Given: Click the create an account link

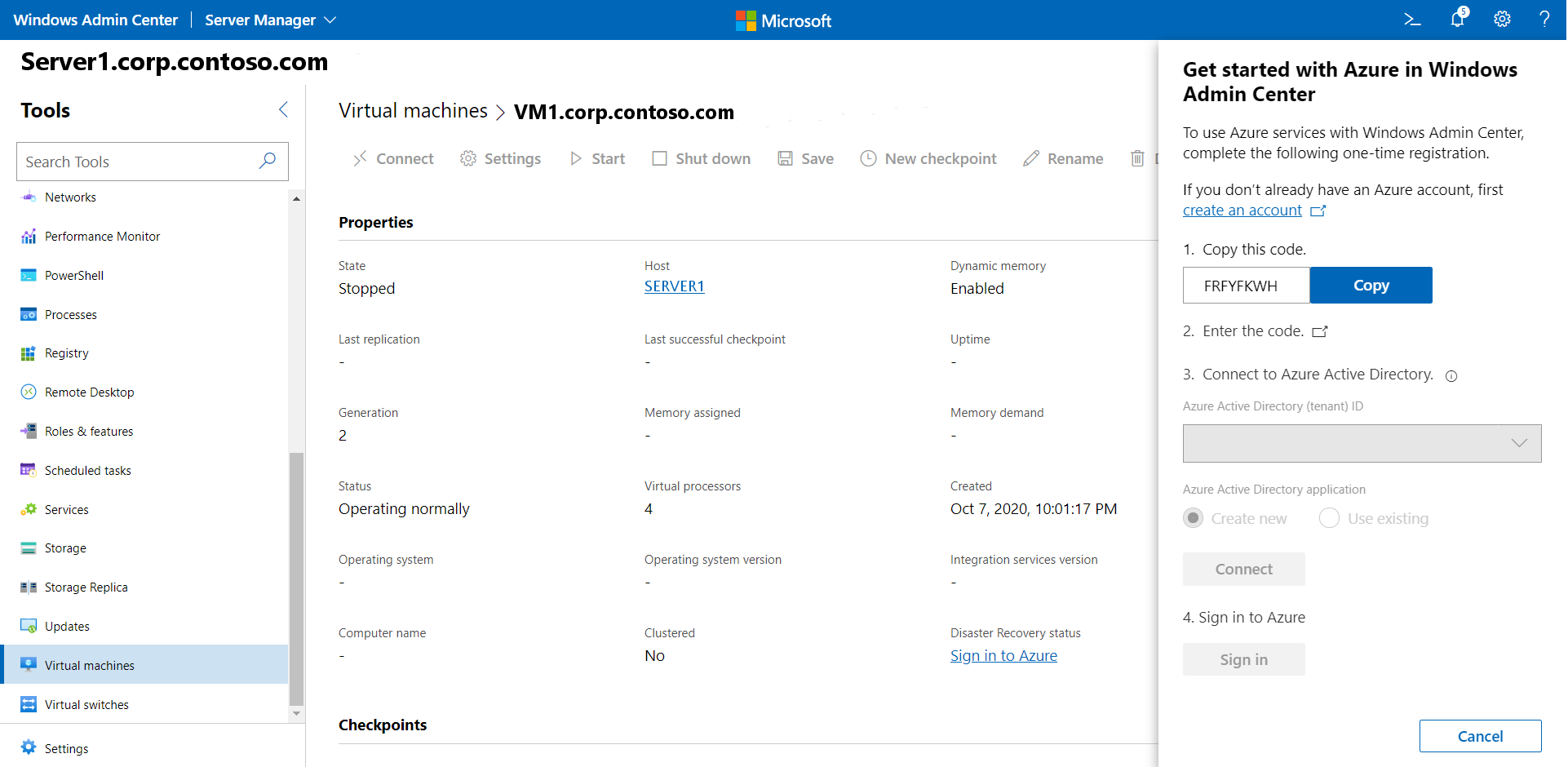Looking at the screenshot, I should coord(1242,210).
